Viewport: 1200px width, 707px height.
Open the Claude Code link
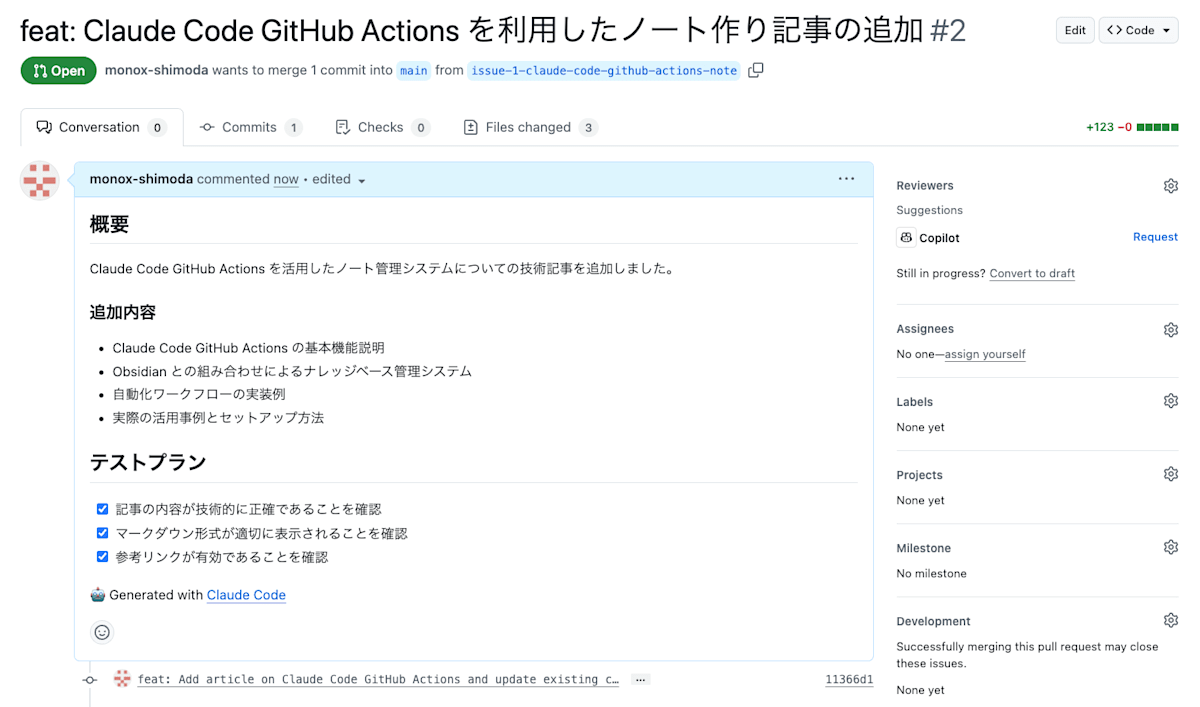click(x=246, y=595)
